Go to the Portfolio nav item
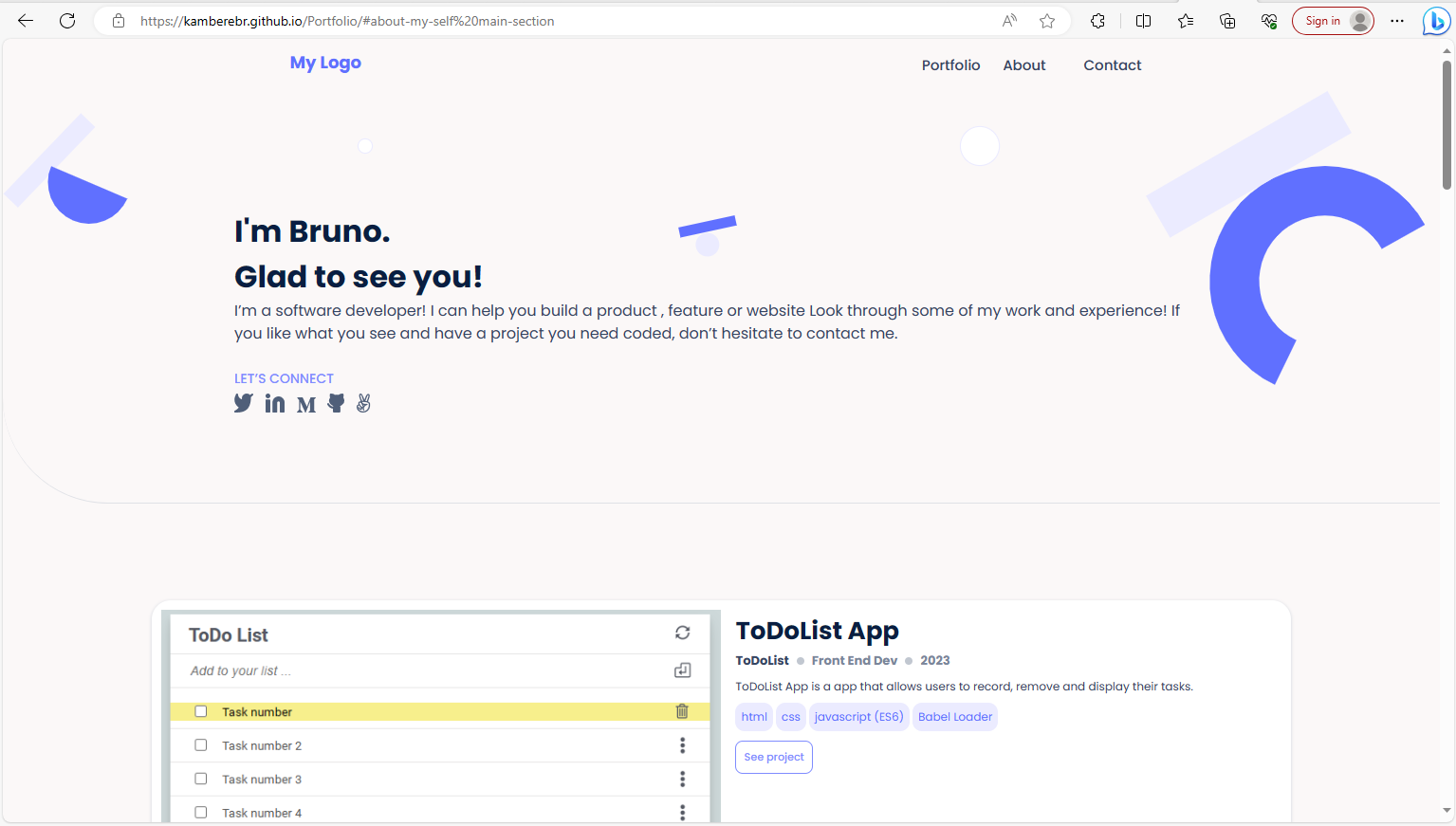Screen dimensions: 1456x826 coord(950,65)
